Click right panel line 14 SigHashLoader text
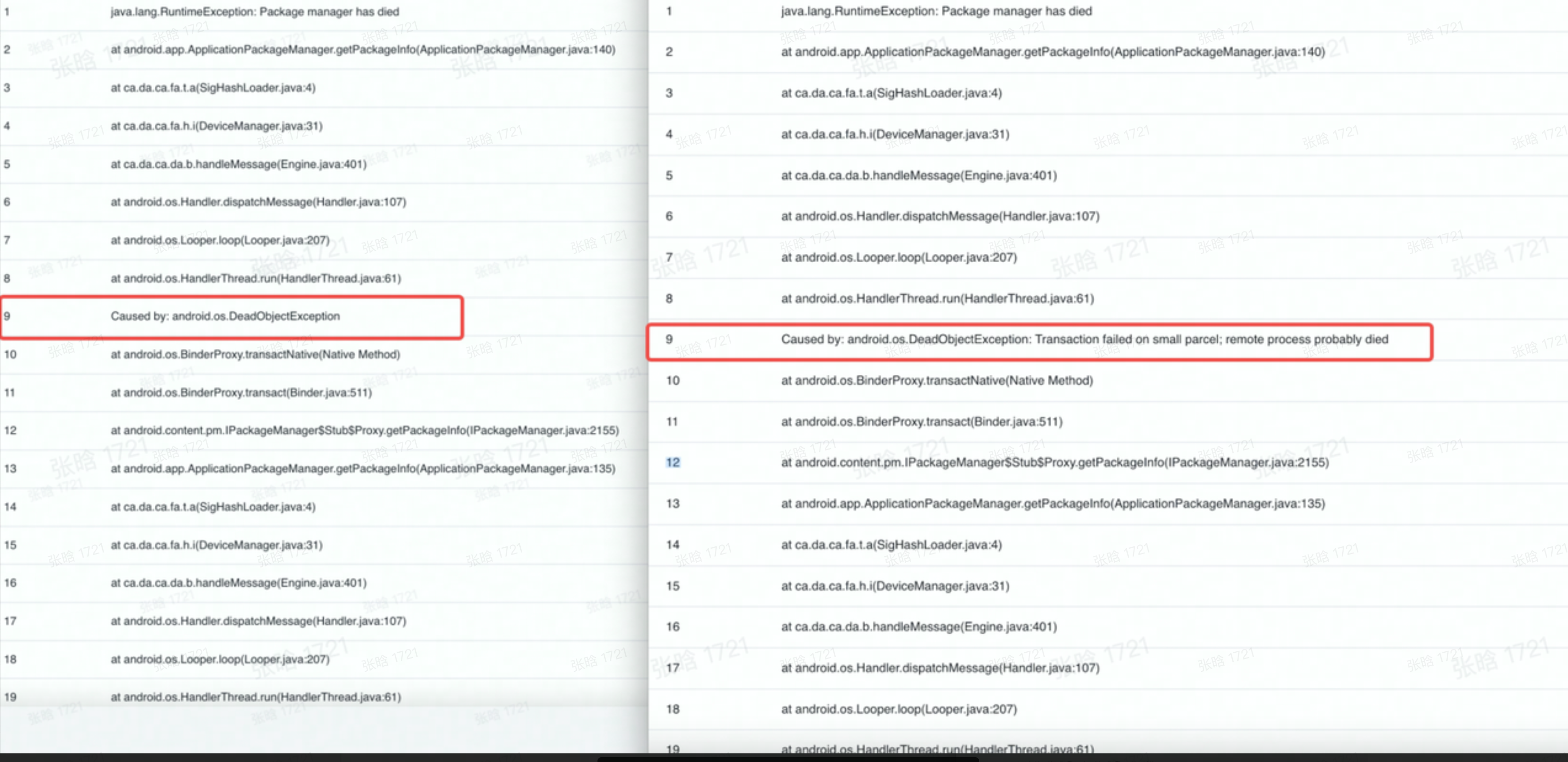This screenshot has width=1568, height=762. tap(891, 545)
